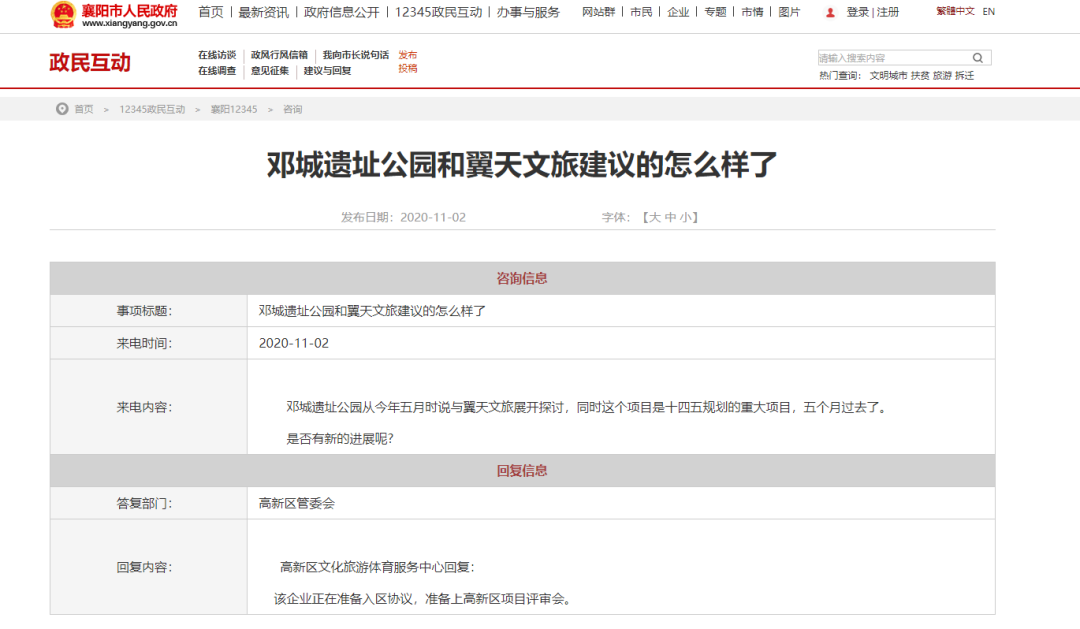The height and width of the screenshot is (629, 1080).
Task: Open 12345政民互动 in top navigation
Action: (440, 12)
